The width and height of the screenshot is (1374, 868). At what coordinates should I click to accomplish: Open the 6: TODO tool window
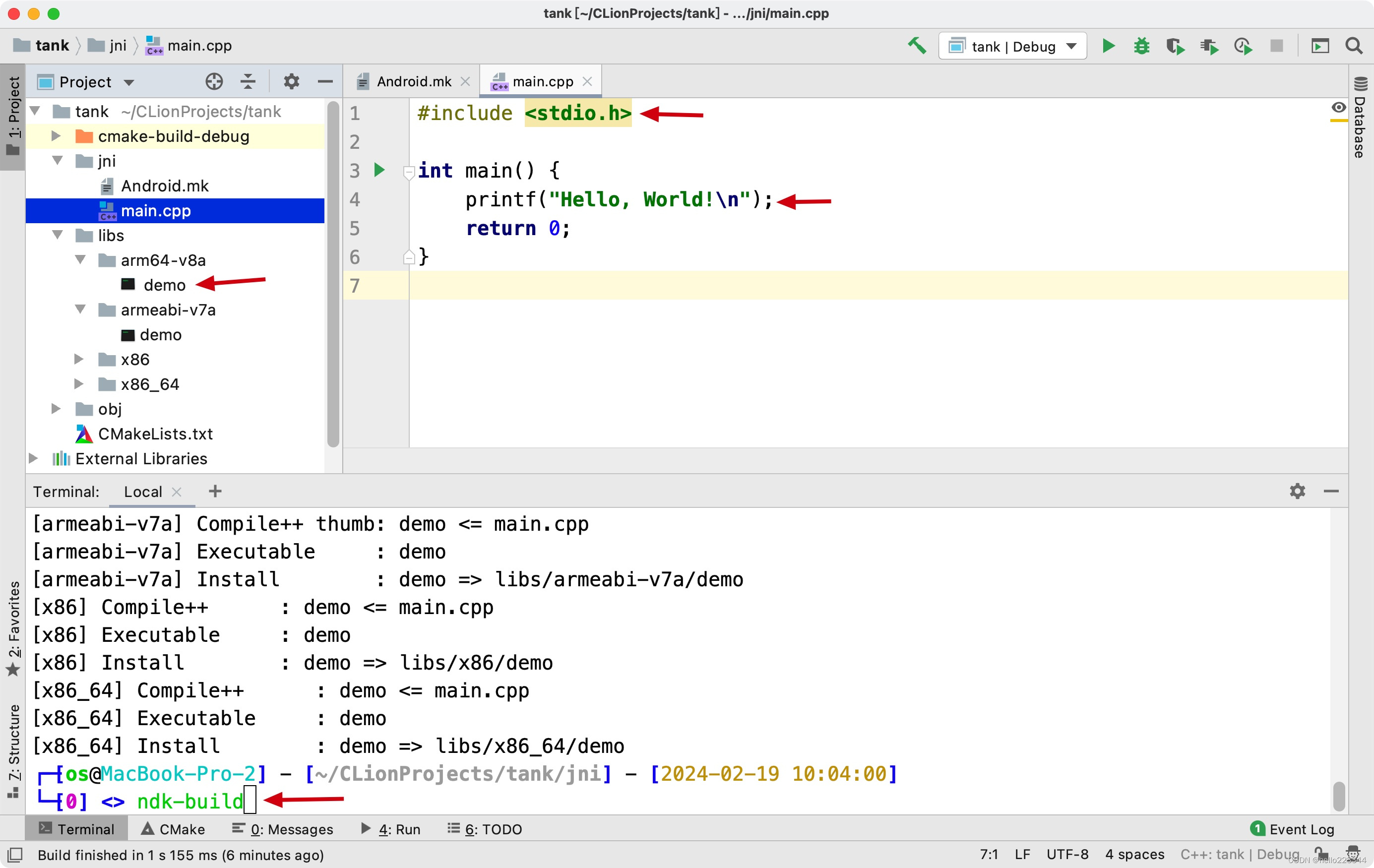tap(485, 829)
